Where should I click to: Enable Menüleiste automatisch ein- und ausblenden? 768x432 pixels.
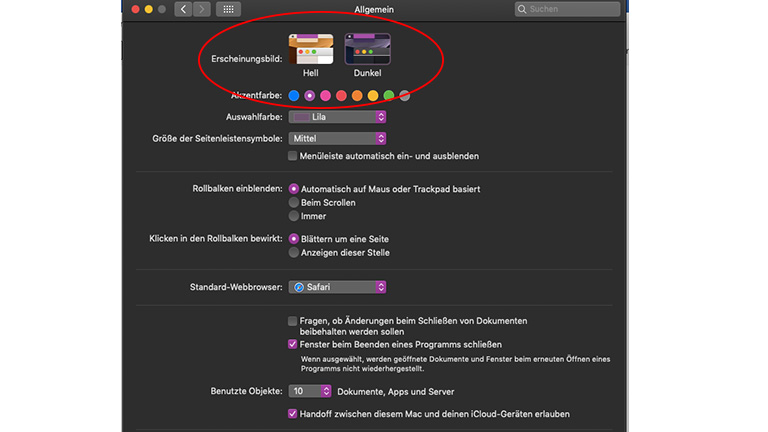[293, 156]
